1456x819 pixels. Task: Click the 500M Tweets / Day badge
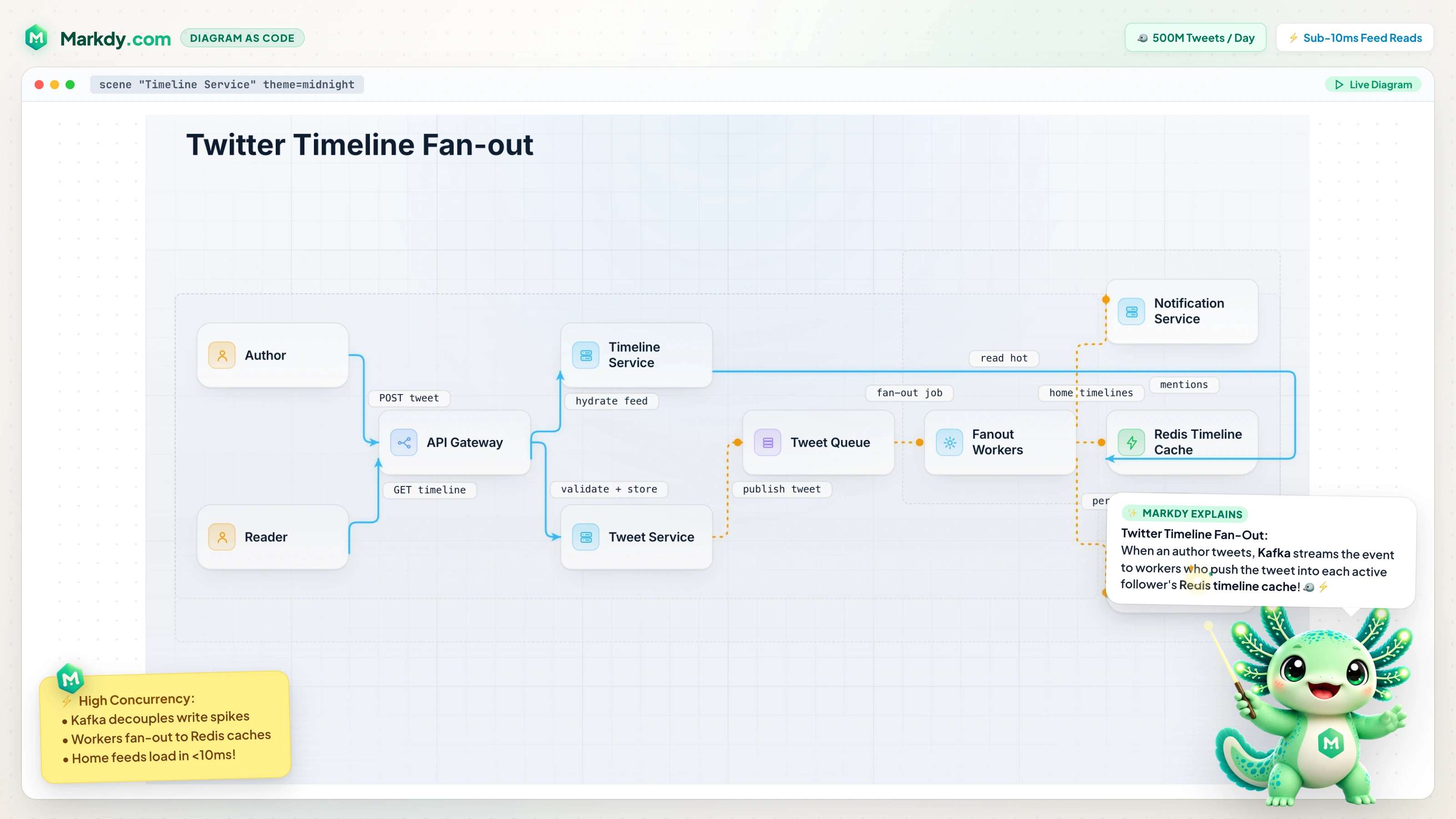pos(1195,38)
